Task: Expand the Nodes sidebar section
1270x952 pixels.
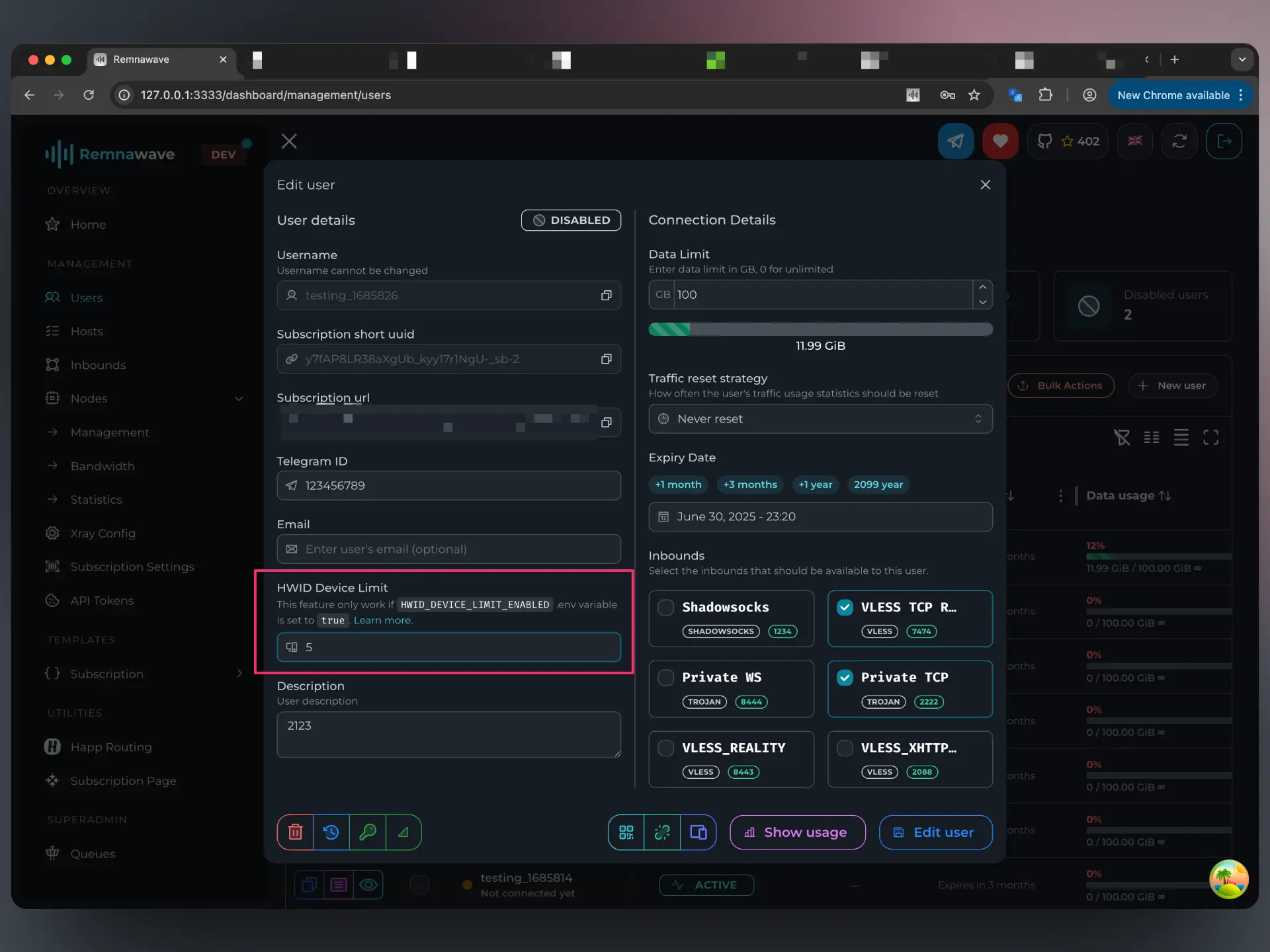Action: pyautogui.click(x=239, y=399)
